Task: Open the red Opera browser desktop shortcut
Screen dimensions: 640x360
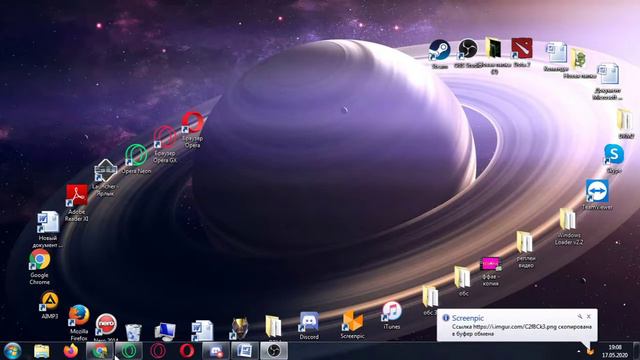Action: pyautogui.click(x=192, y=123)
